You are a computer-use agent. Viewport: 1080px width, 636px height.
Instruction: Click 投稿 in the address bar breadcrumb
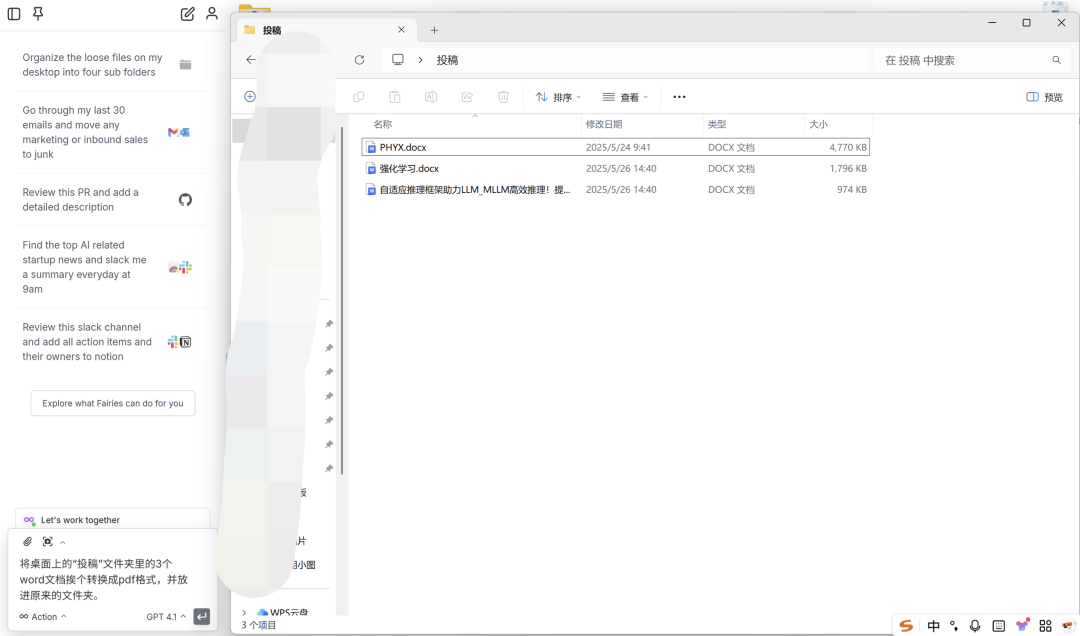point(448,60)
